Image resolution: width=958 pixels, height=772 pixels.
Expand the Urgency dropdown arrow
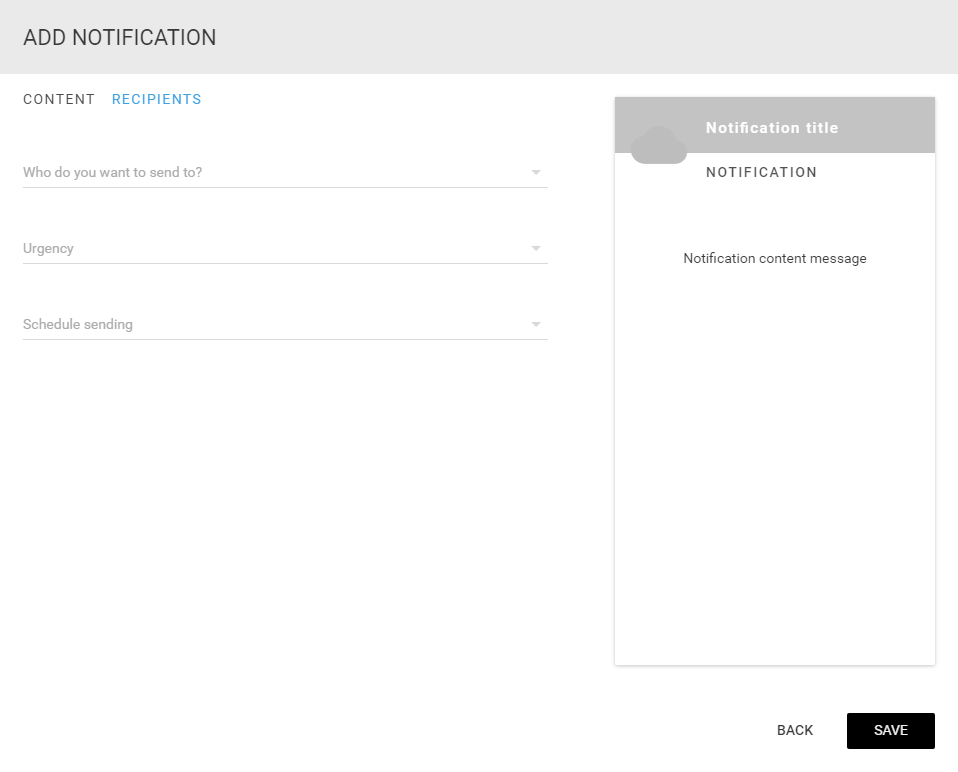[536, 249]
